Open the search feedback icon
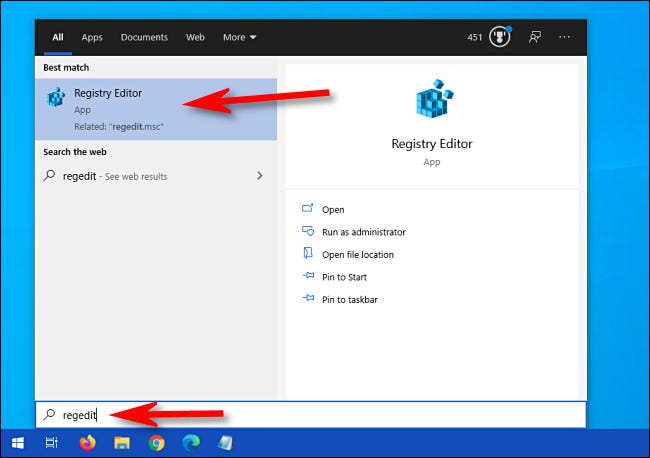650x458 pixels. click(x=534, y=37)
